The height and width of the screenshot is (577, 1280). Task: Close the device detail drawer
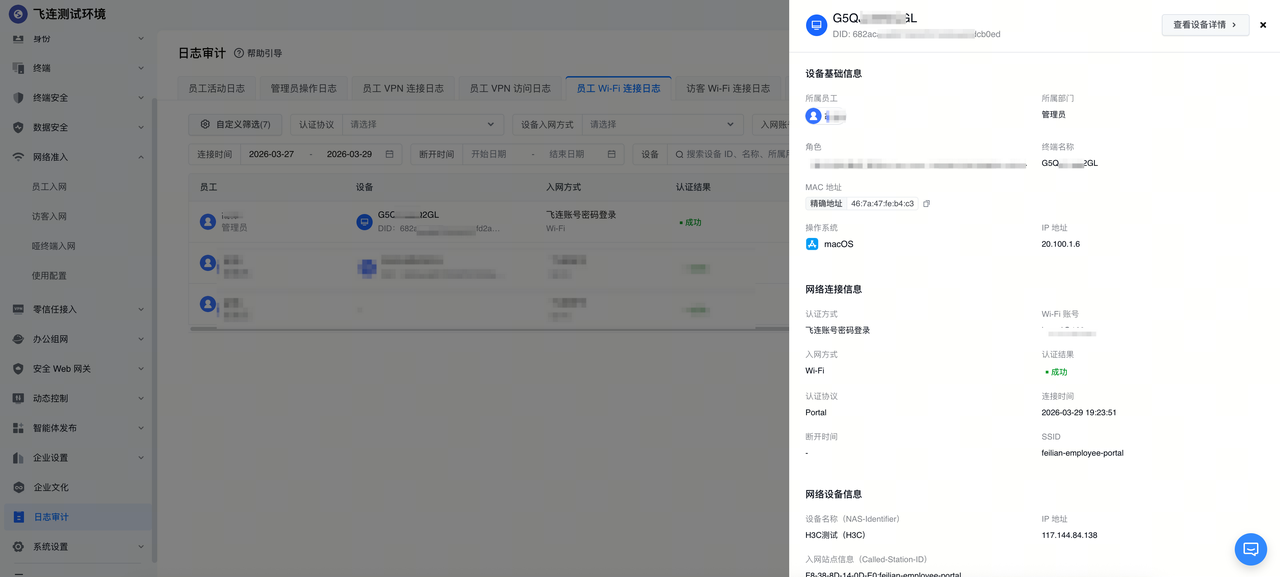pos(1263,25)
